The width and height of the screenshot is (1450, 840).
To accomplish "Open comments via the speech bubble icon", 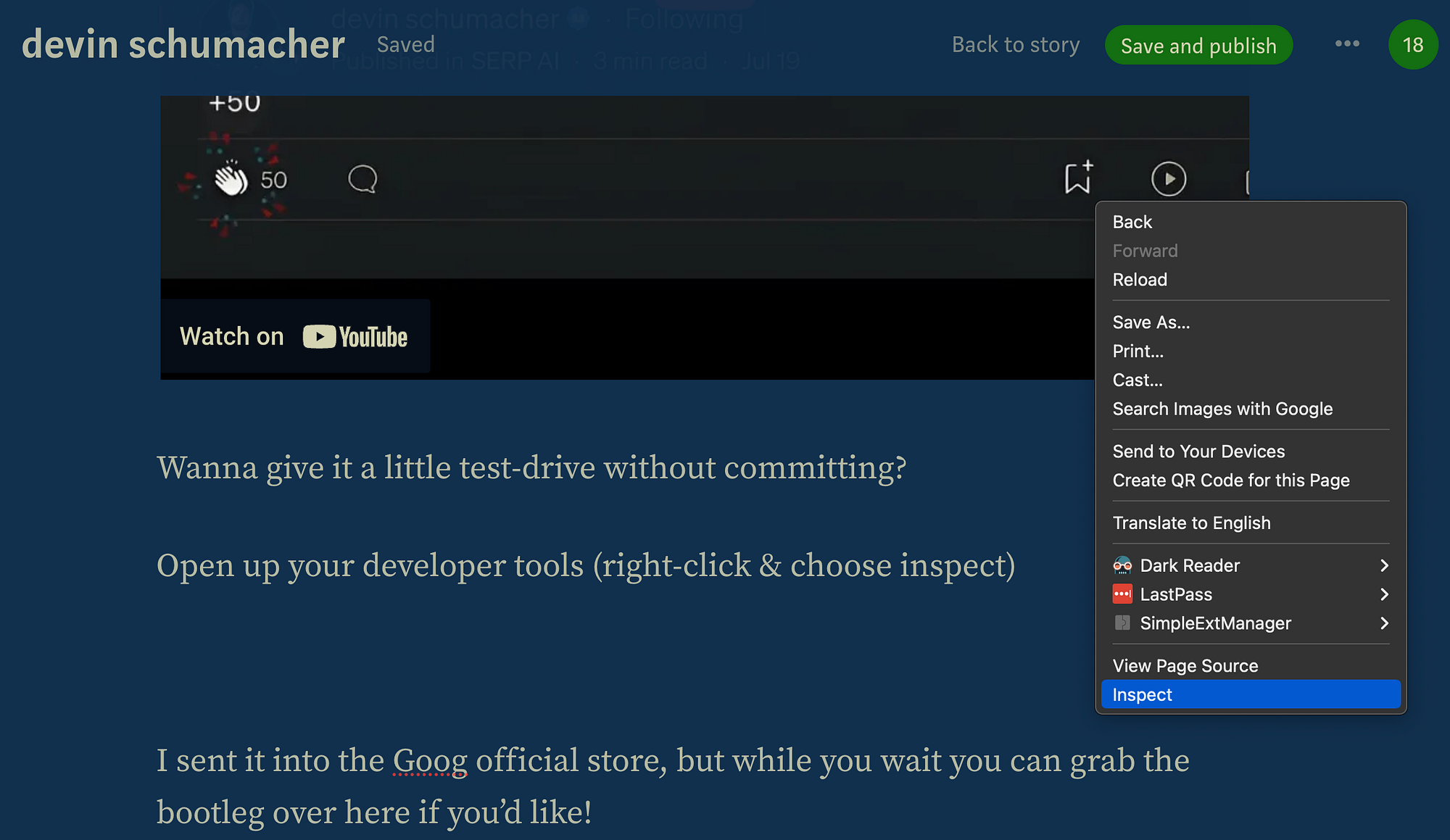I will coord(362,179).
